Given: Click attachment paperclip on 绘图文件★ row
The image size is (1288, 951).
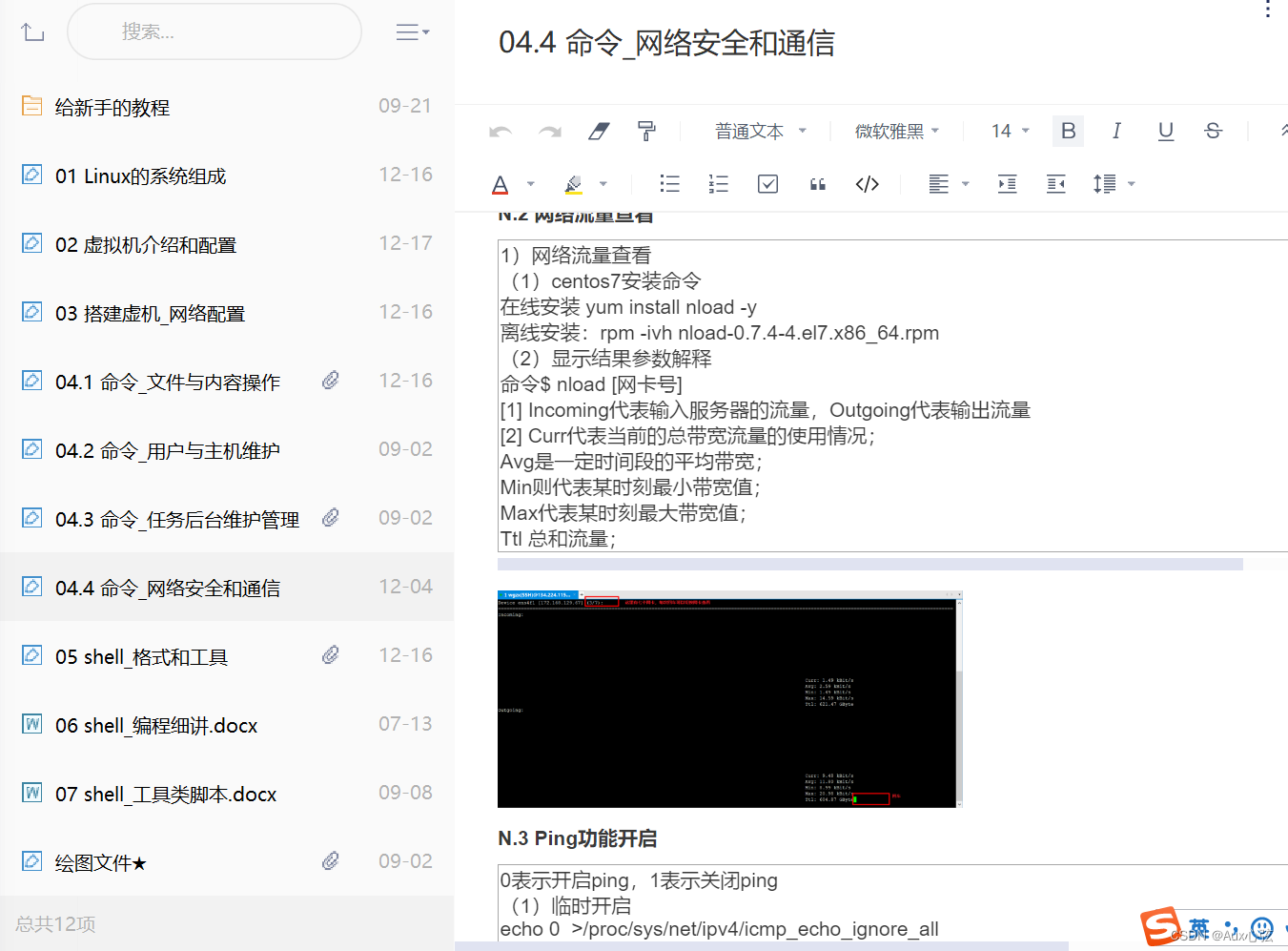Looking at the screenshot, I should pos(330,861).
